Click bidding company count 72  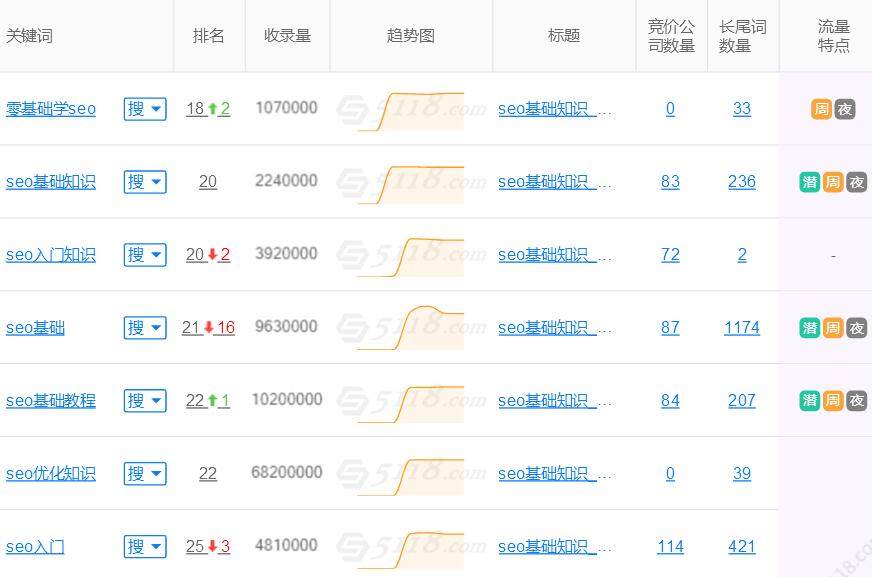670,255
